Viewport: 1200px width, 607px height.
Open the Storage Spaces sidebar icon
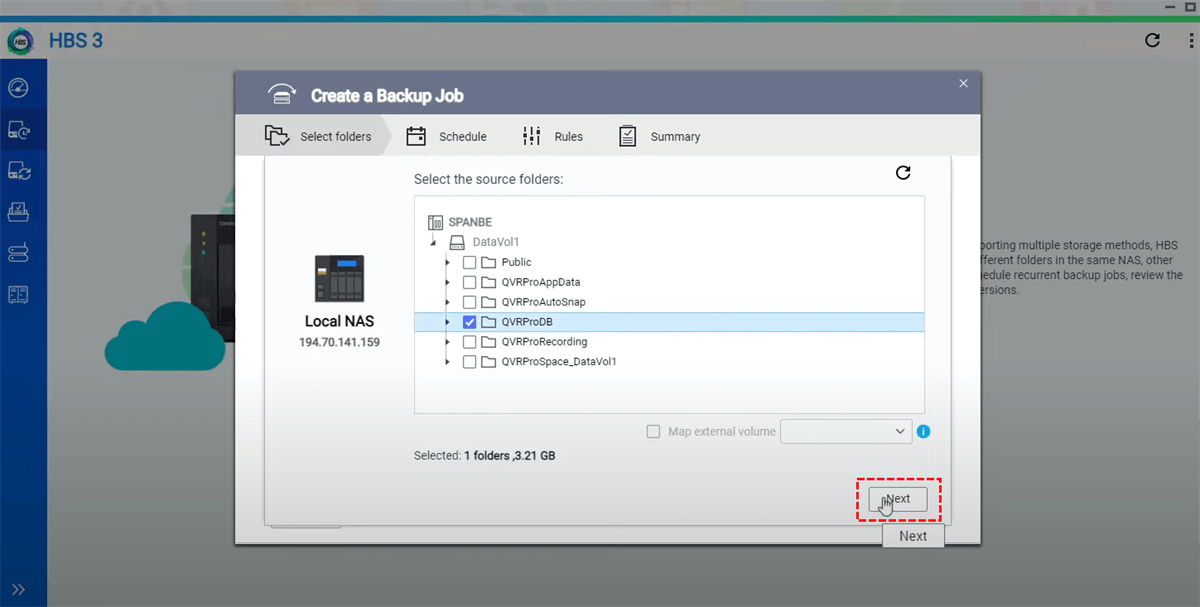click(18, 253)
